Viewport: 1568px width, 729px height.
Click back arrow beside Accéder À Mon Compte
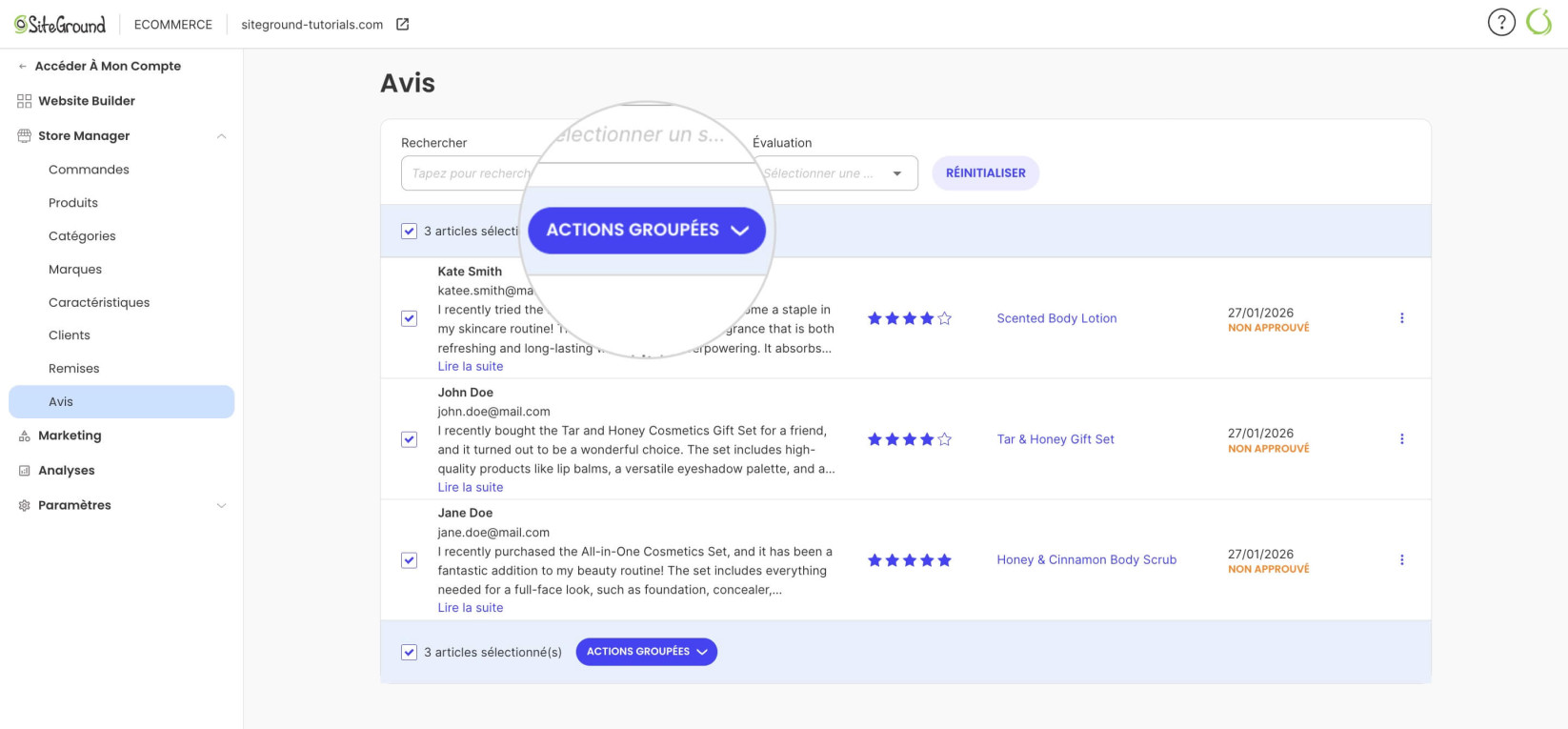(x=23, y=67)
